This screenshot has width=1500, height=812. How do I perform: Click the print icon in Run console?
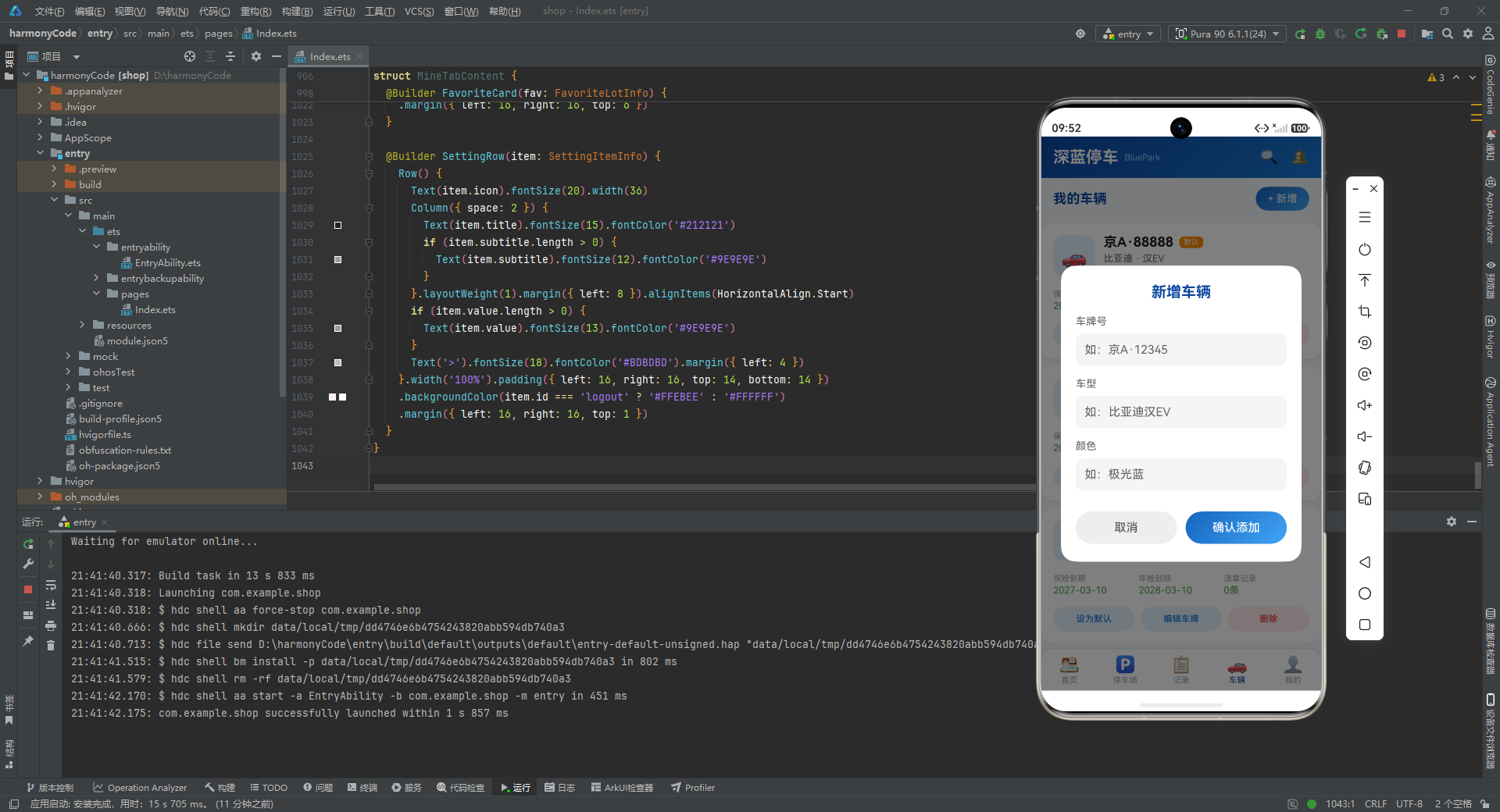pyautogui.click(x=51, y=625)
